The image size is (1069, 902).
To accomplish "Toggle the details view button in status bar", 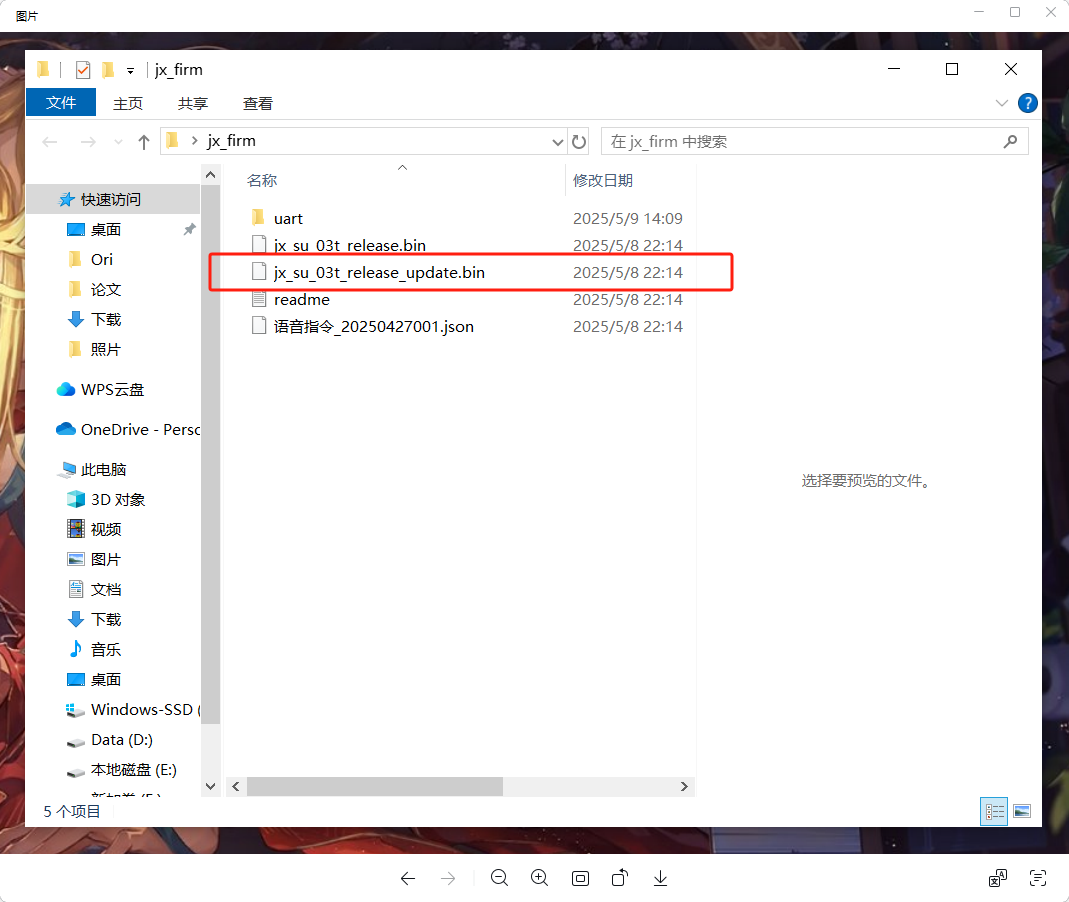I will coord(994,811).
